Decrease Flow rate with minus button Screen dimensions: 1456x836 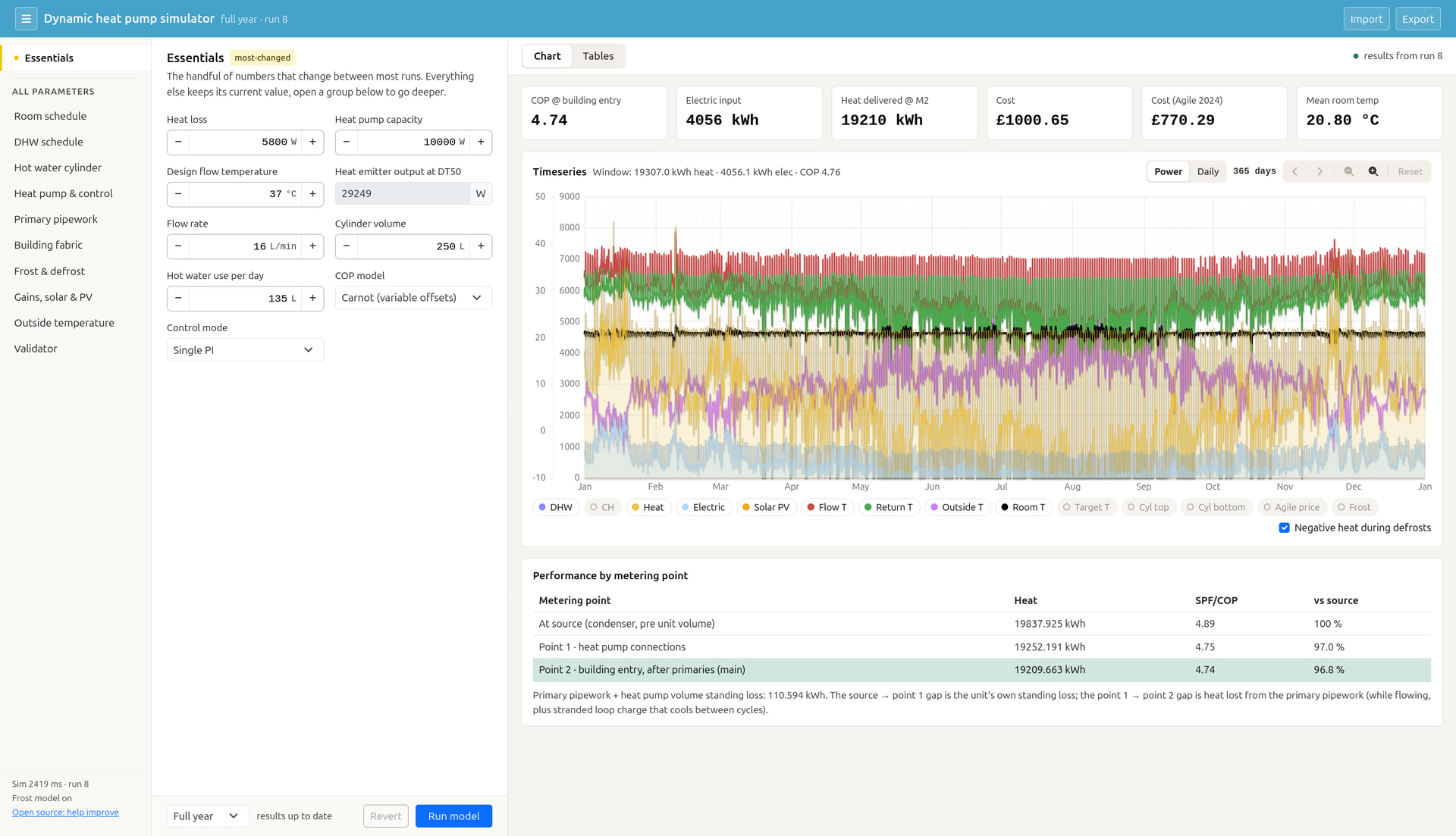click(178, 246)
